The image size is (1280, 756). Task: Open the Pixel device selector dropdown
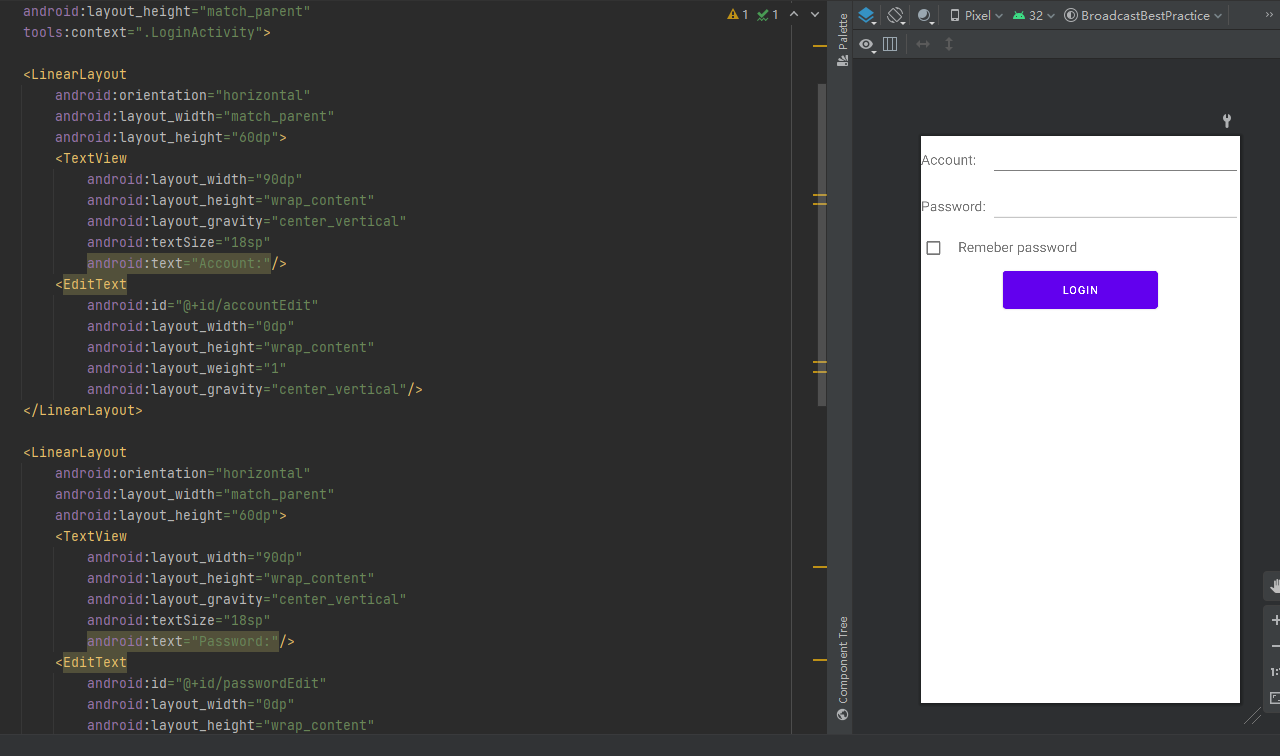point(976,15)
